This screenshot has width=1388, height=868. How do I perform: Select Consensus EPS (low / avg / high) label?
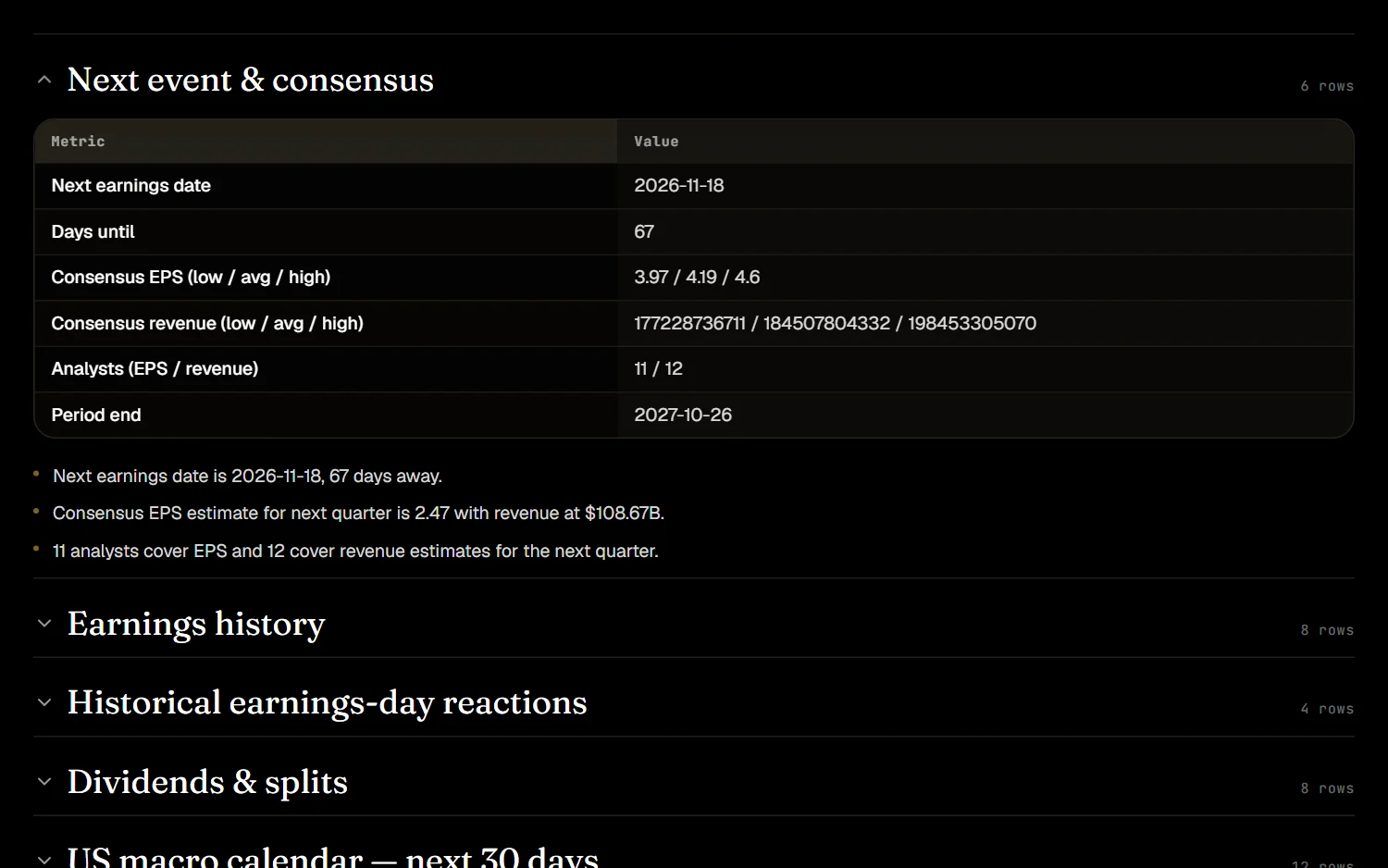(x=191, y=278)
